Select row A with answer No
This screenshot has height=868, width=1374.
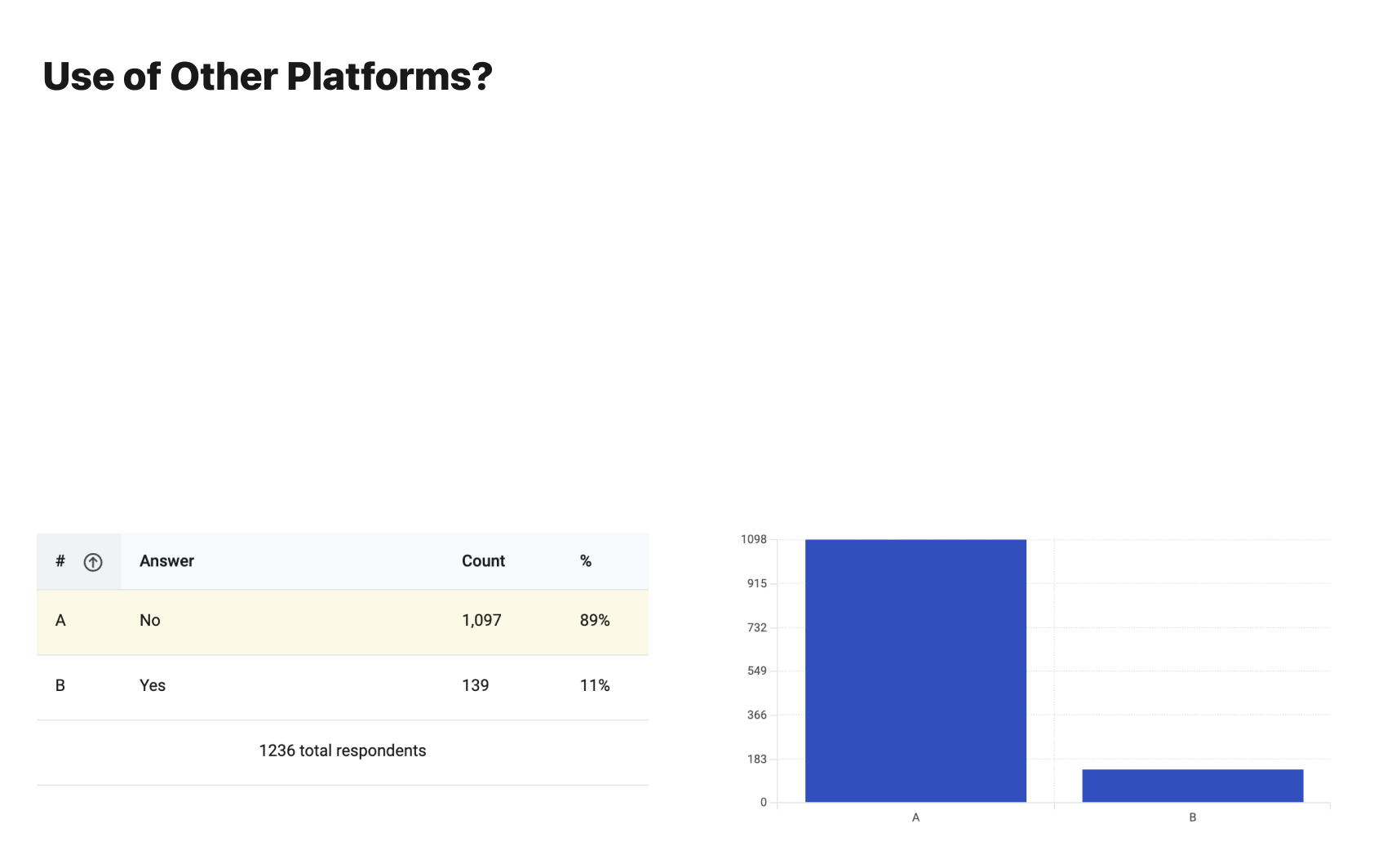(343, 622)
